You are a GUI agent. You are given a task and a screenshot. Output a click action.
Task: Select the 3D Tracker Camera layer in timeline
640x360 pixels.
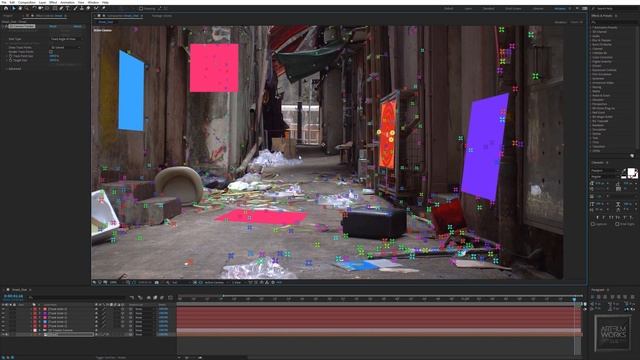tap(60, 330)
